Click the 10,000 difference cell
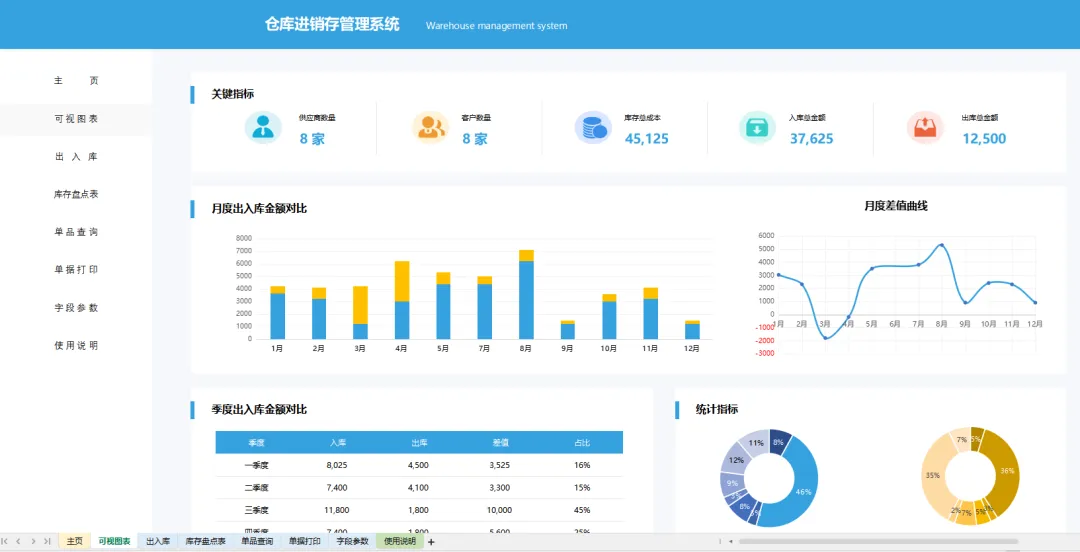1080x552 pixels. (x=499, y=510)
